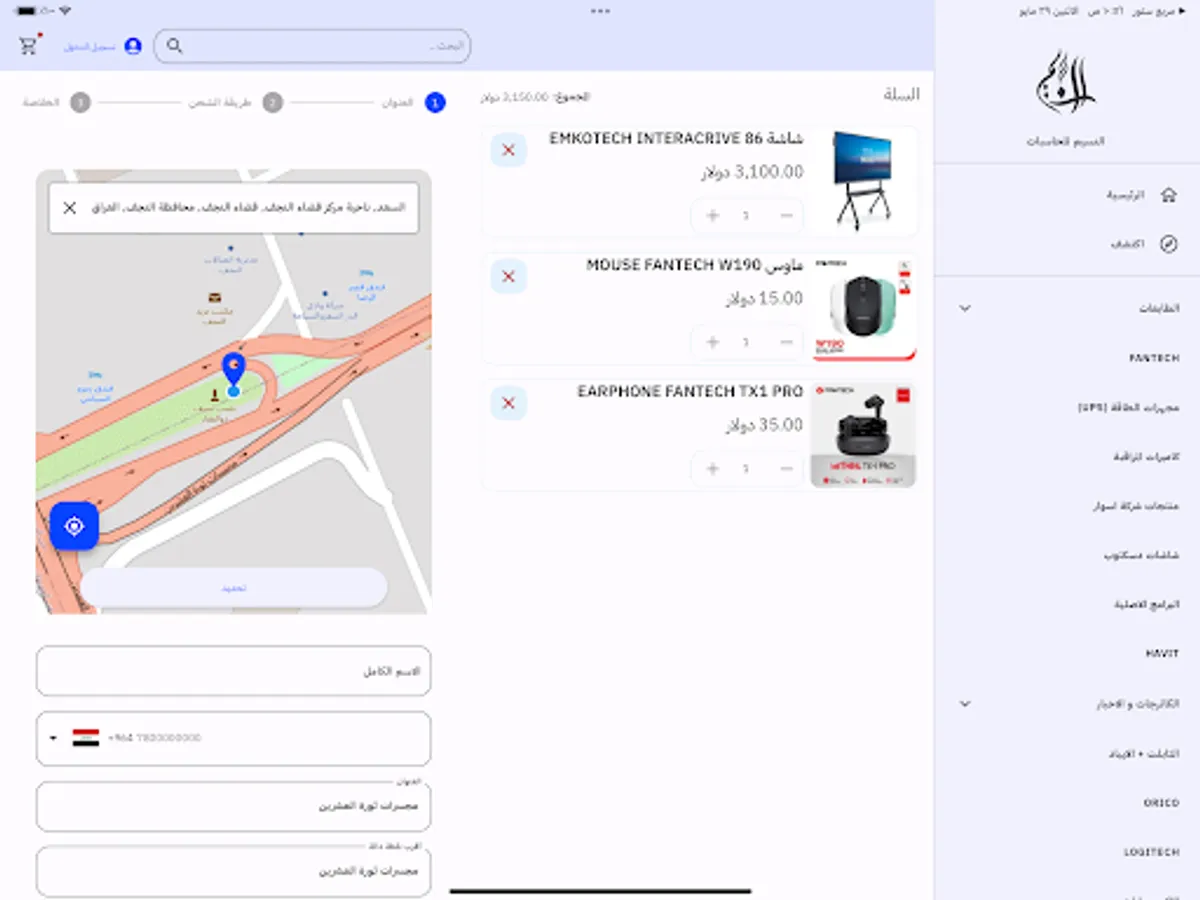Select step 3 summary in checkout stepper
The height and width of the screenshot is (900, 1200).
coord(81,102)
